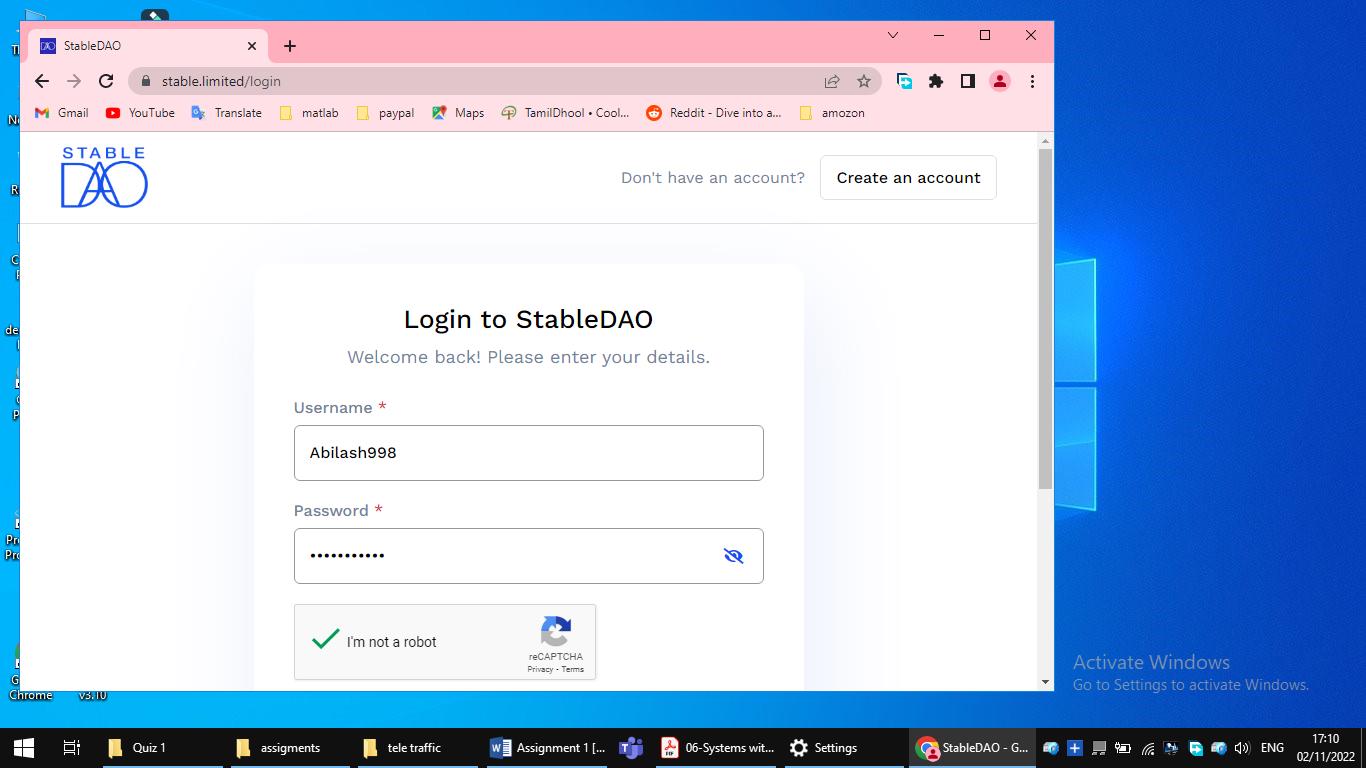Click the share page icon in address bar
Viewport: 1366px width, 768px height.
tap(832, 81)
